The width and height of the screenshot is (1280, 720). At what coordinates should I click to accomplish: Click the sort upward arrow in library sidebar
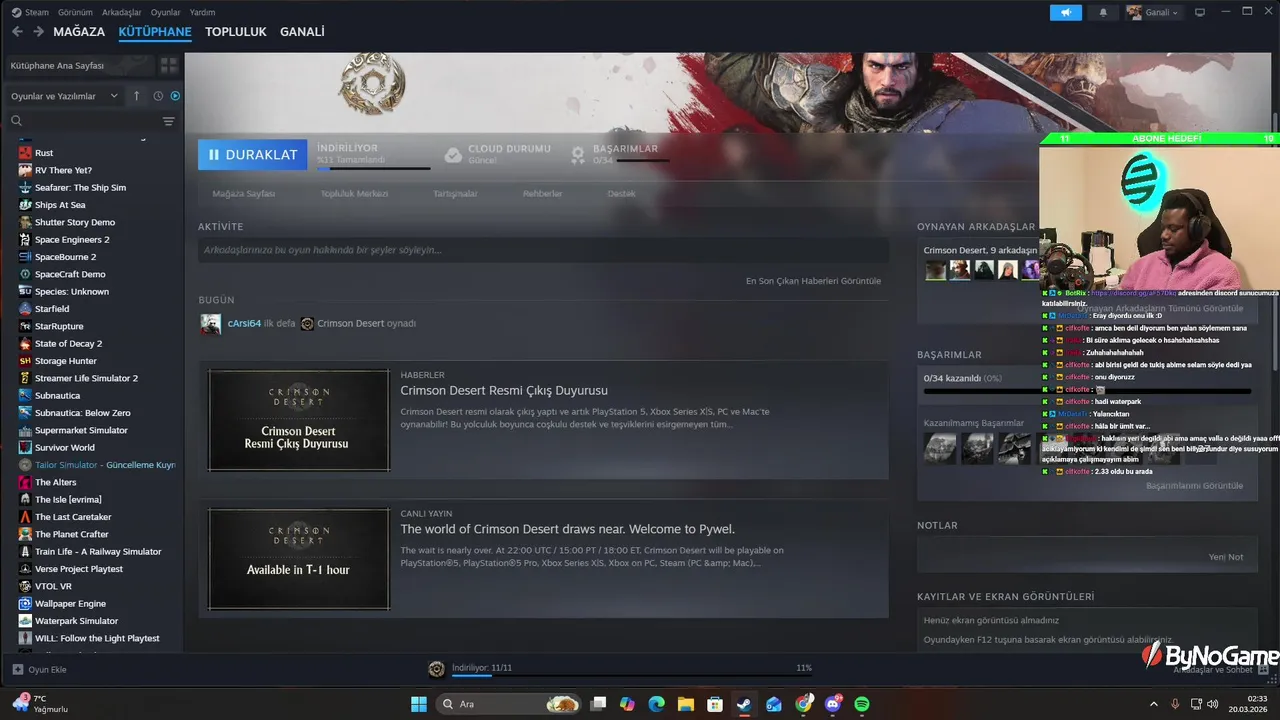click(137, 96)
